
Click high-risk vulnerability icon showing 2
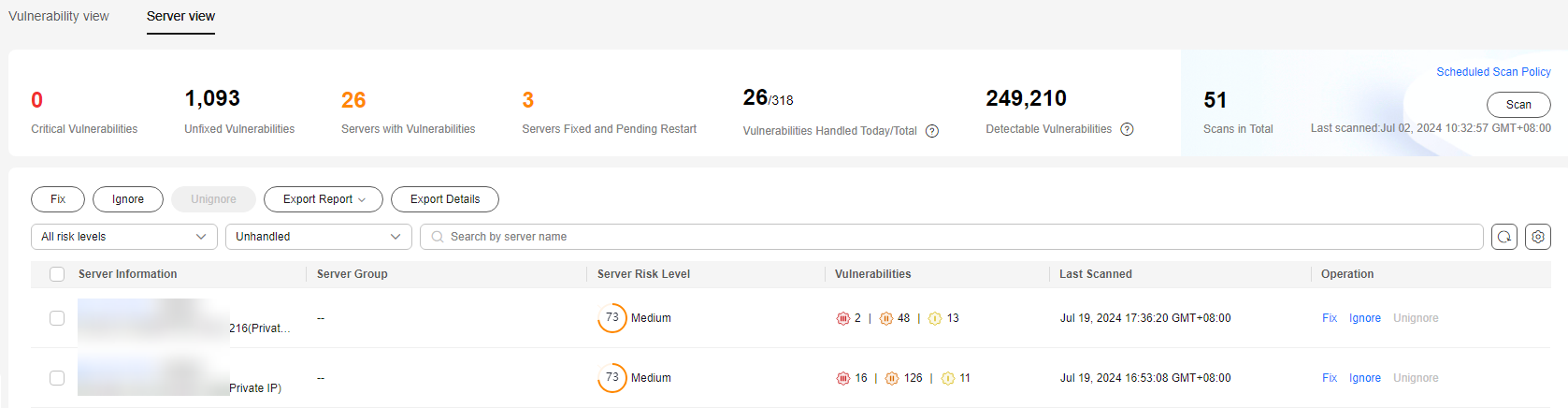(842, 318)
